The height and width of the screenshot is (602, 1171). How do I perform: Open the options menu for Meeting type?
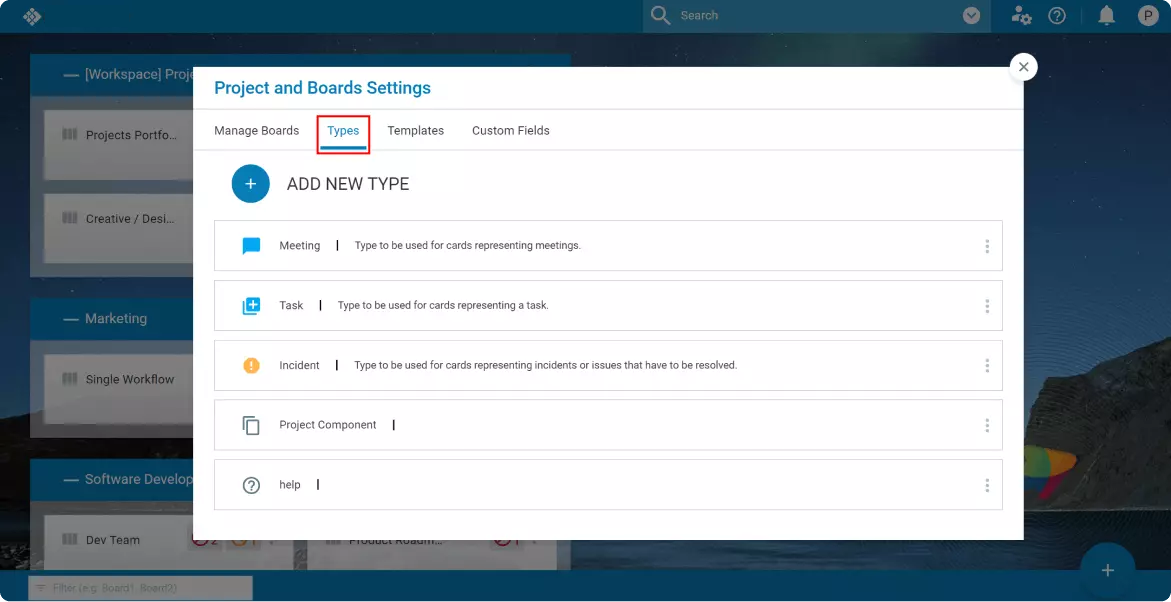986,246
